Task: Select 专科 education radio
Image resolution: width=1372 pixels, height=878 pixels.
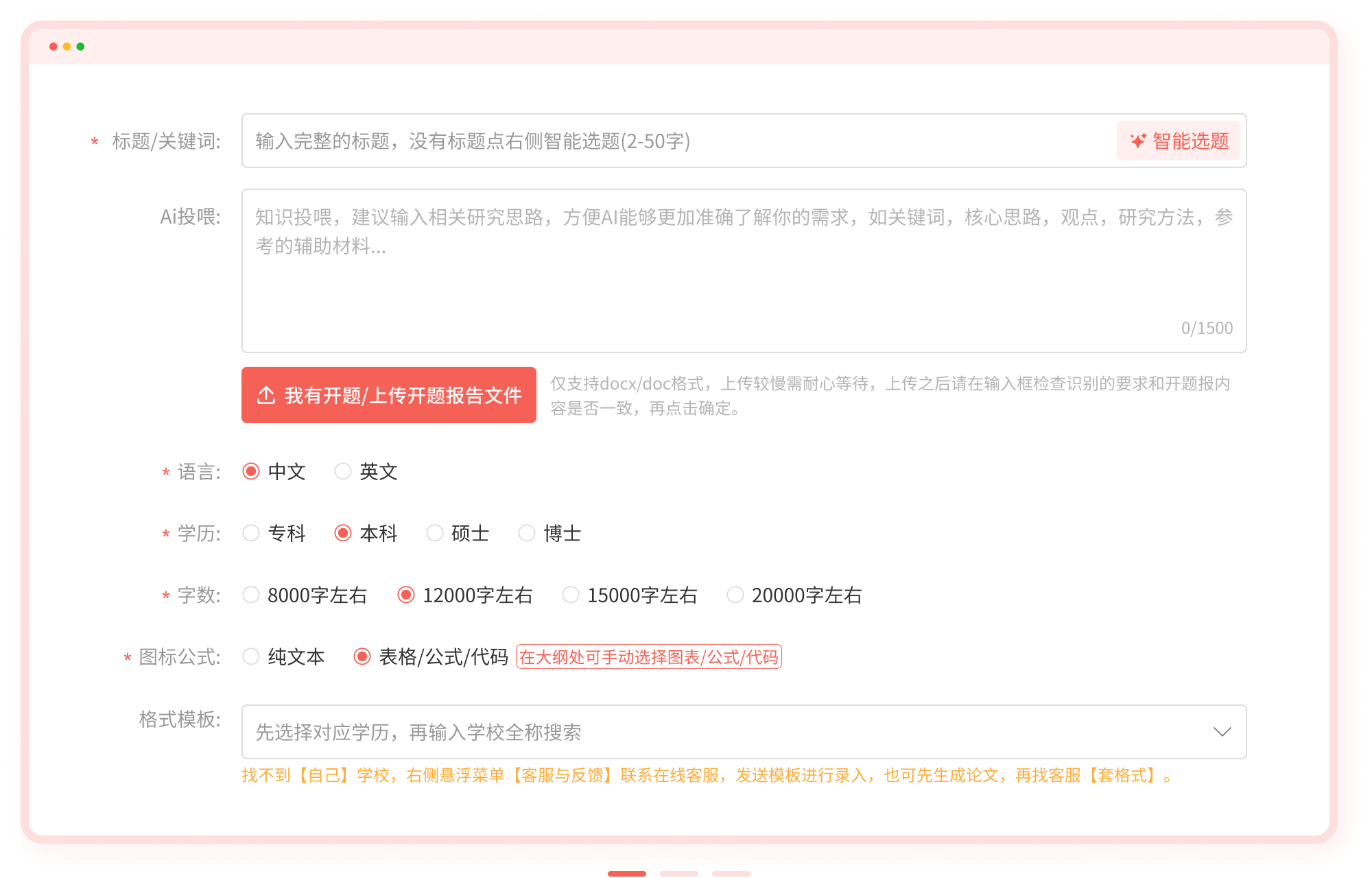Action: pyautogui.click(x=251, y=533)
